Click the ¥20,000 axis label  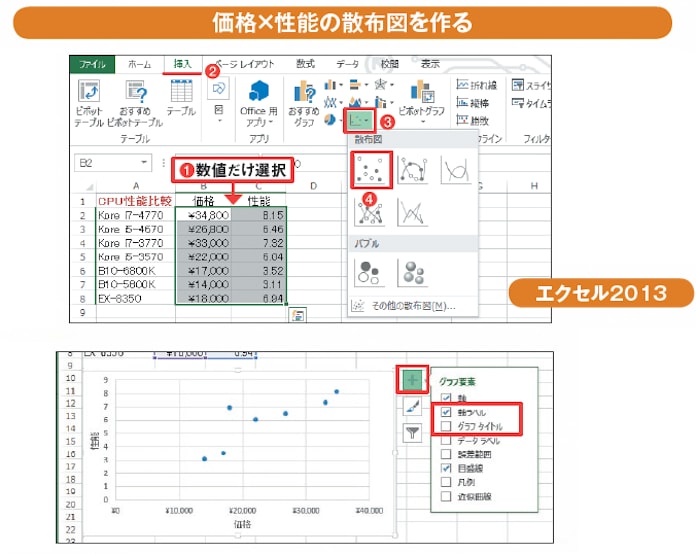[x=242, y=511]
